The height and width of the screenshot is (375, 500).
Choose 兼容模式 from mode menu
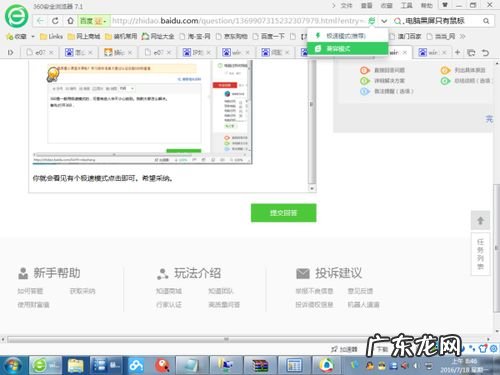click(348, 49)
